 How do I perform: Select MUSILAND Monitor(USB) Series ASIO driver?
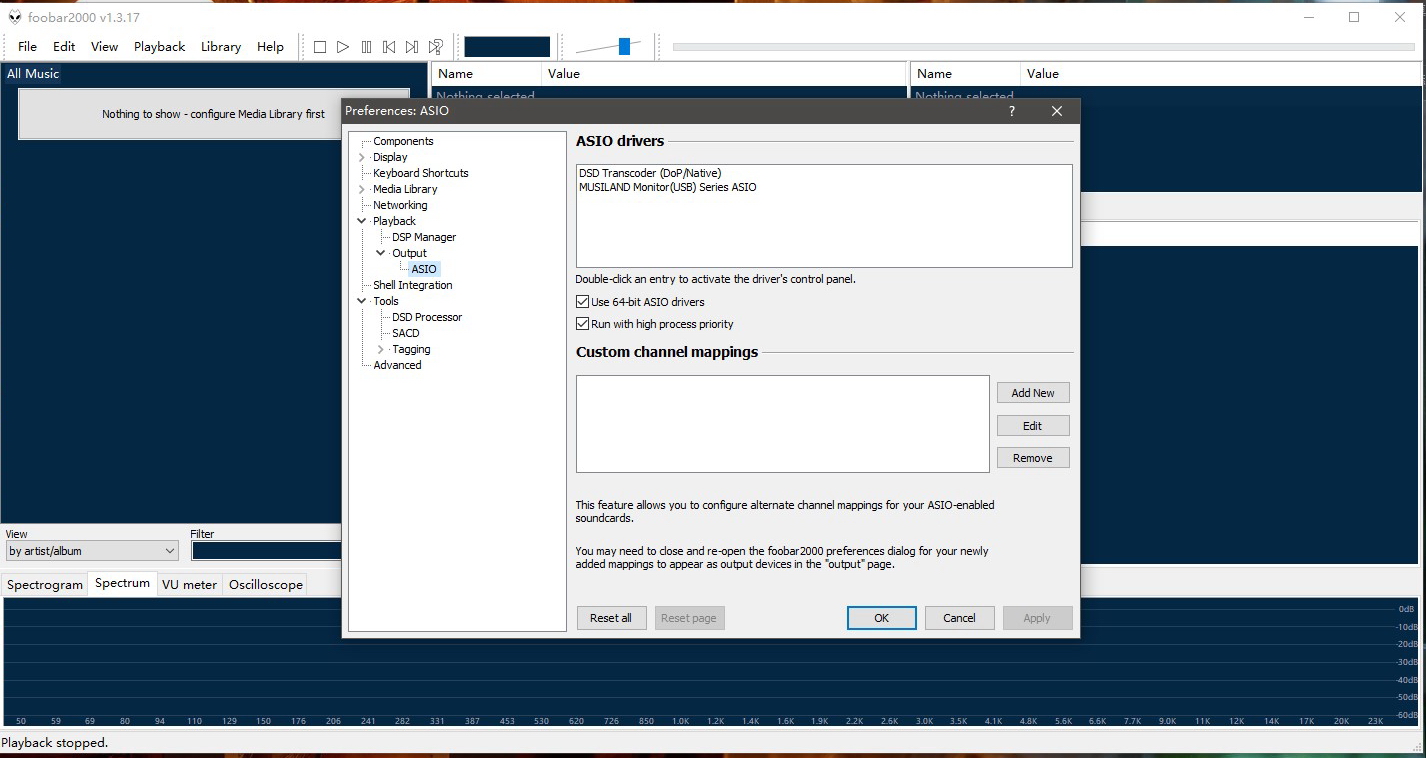tap(667, 187)
